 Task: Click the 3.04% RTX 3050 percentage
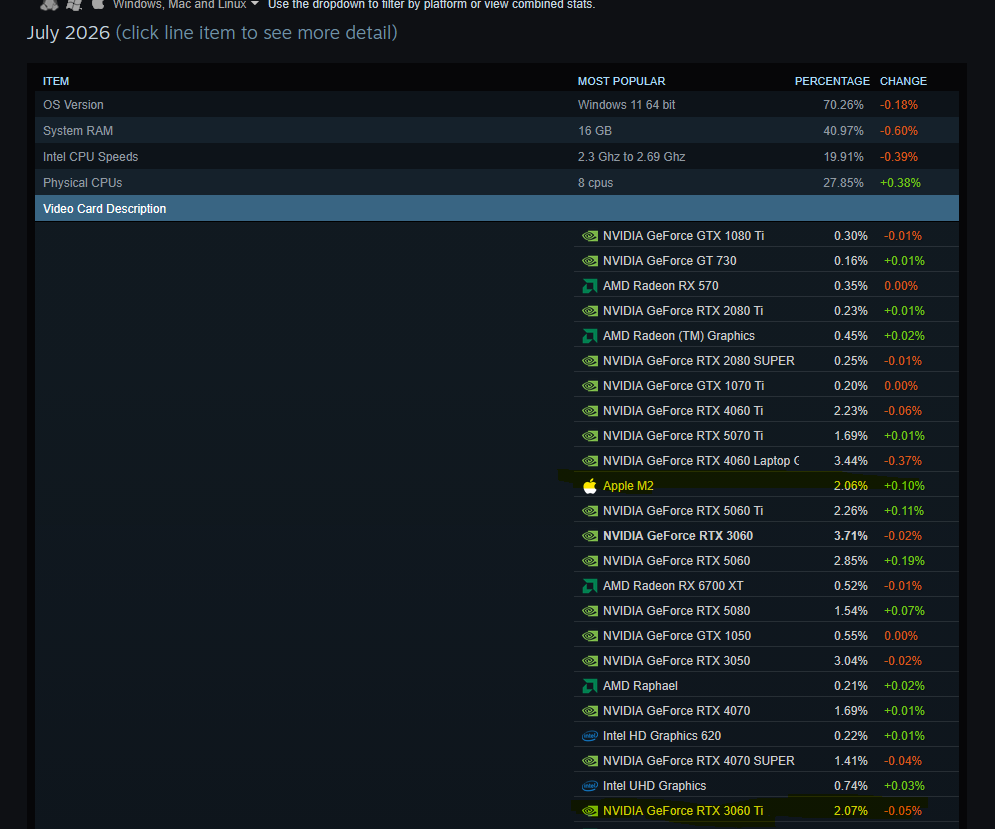(x=850, y=661)
